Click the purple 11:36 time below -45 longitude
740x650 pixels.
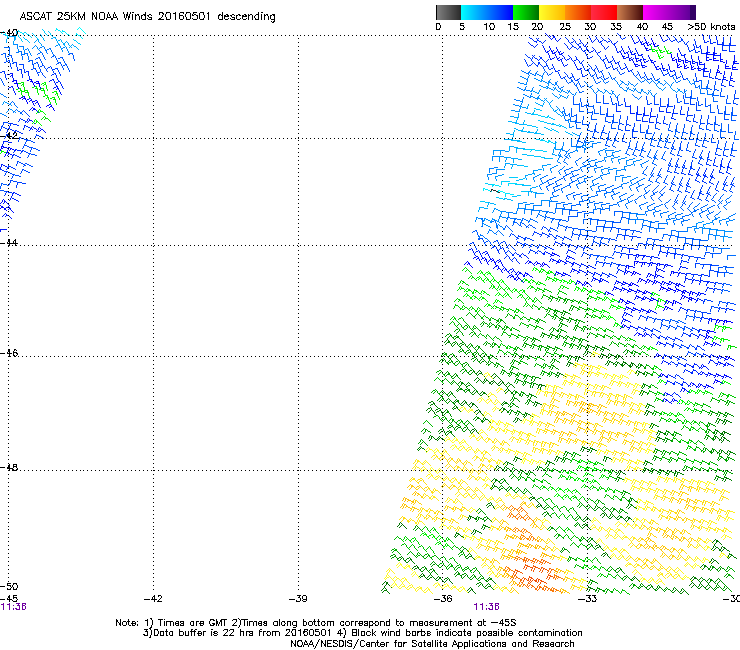tap(13, 607)
